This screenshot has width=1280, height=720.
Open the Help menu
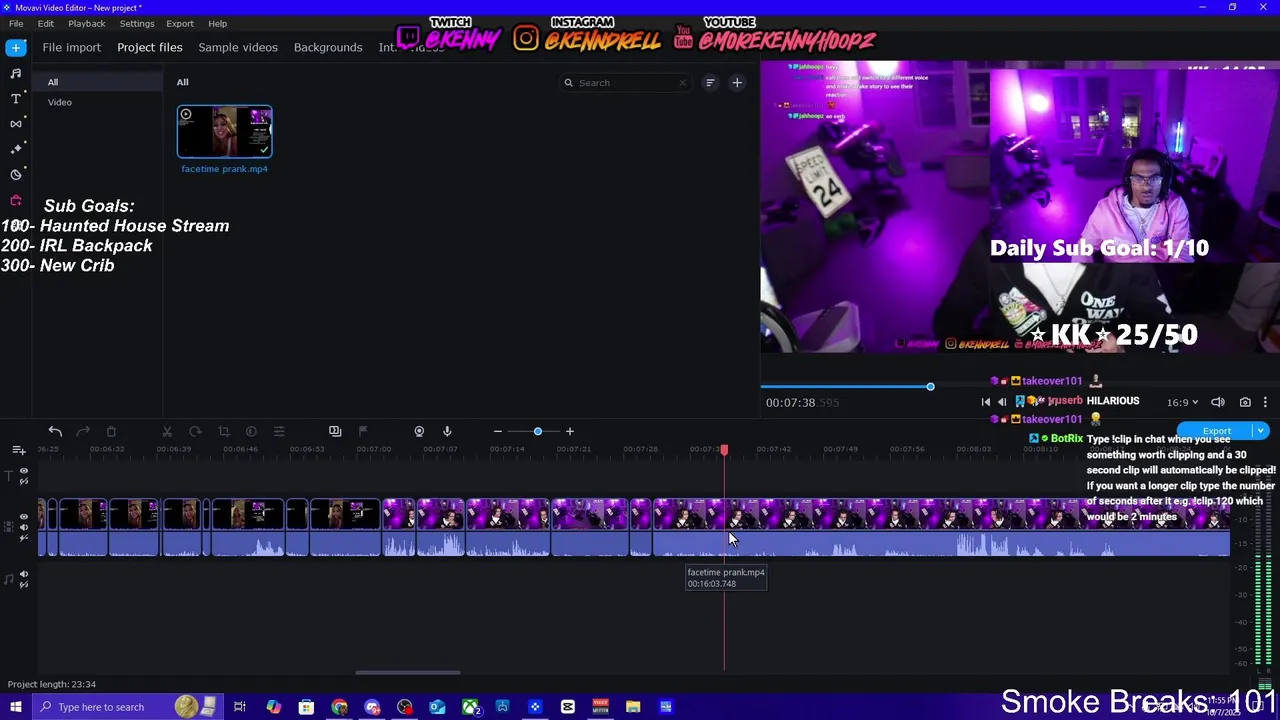217,23
